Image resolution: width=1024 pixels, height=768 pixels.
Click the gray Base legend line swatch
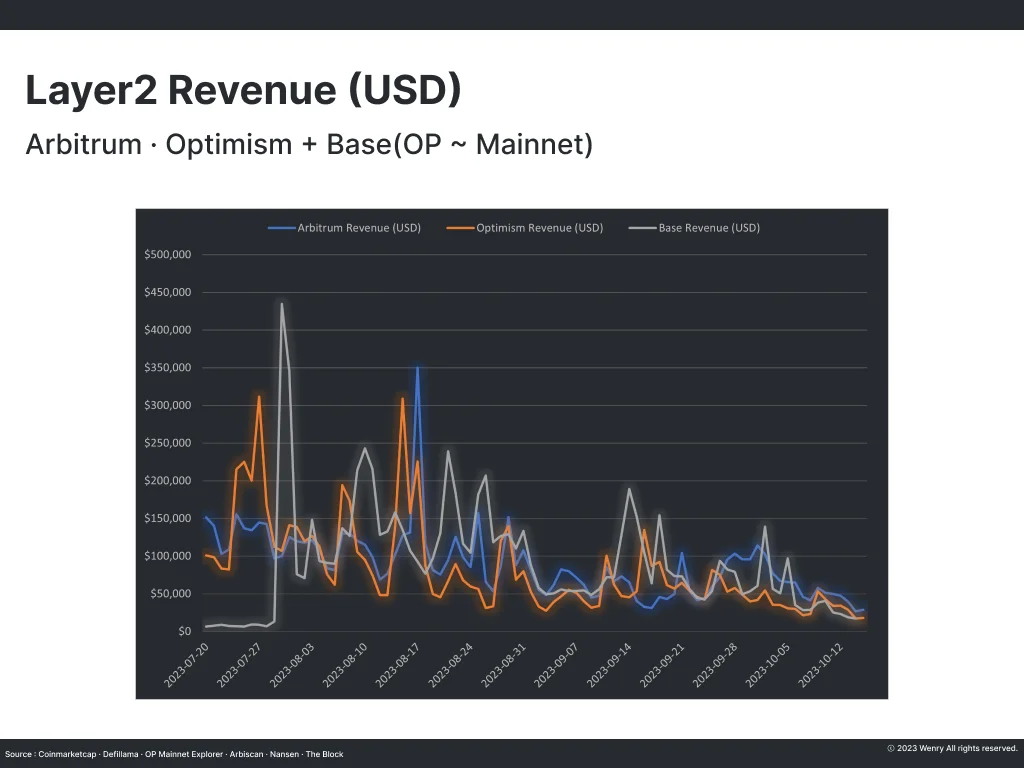(642, 228)
